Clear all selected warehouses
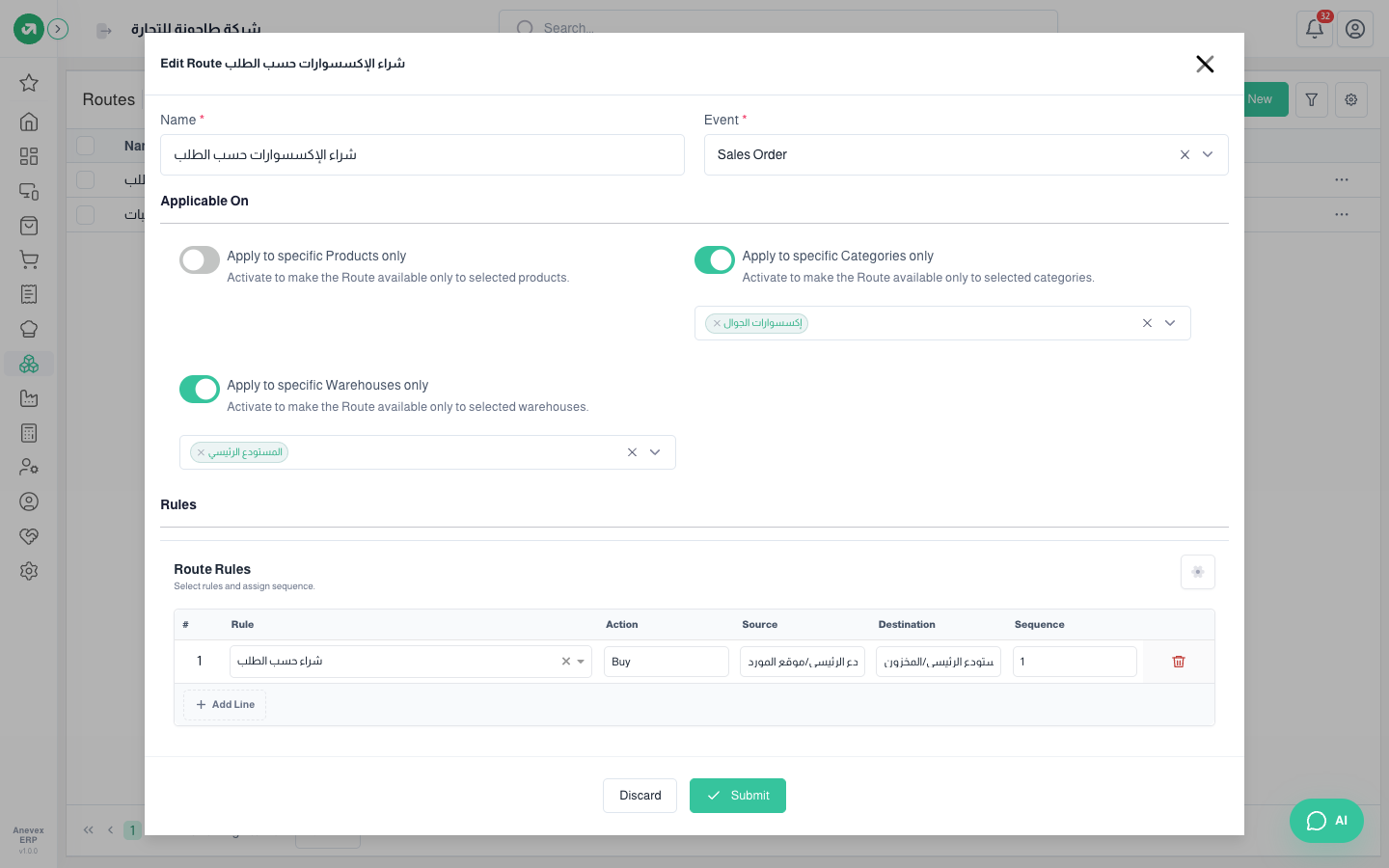The height and width of the screenshot is (868, 1389). point(632,452)
